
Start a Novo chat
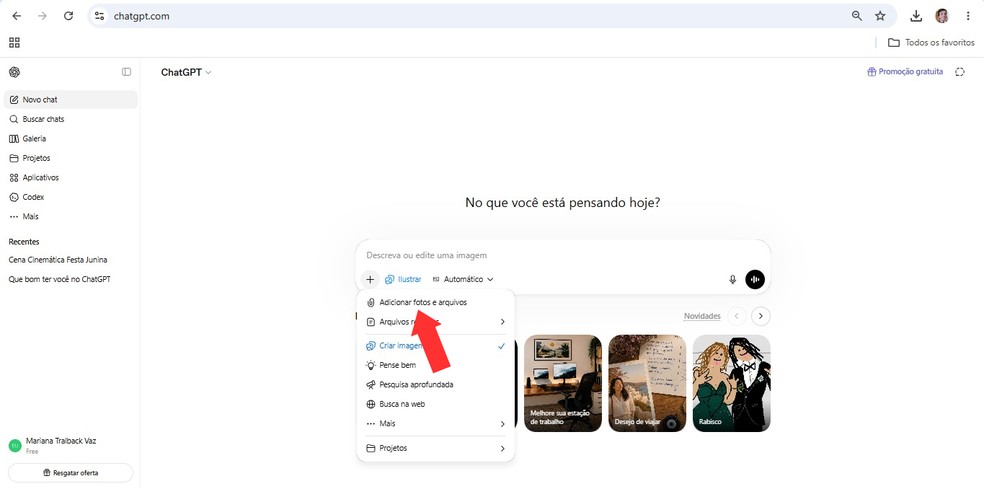pyautogui.click(x=70, y=99)
